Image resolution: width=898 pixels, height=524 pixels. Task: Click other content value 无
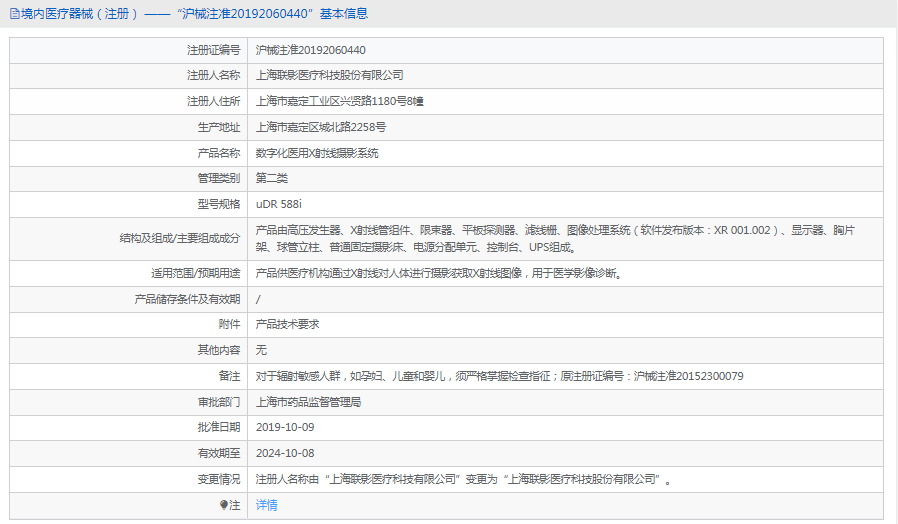(x=261, y=350)
